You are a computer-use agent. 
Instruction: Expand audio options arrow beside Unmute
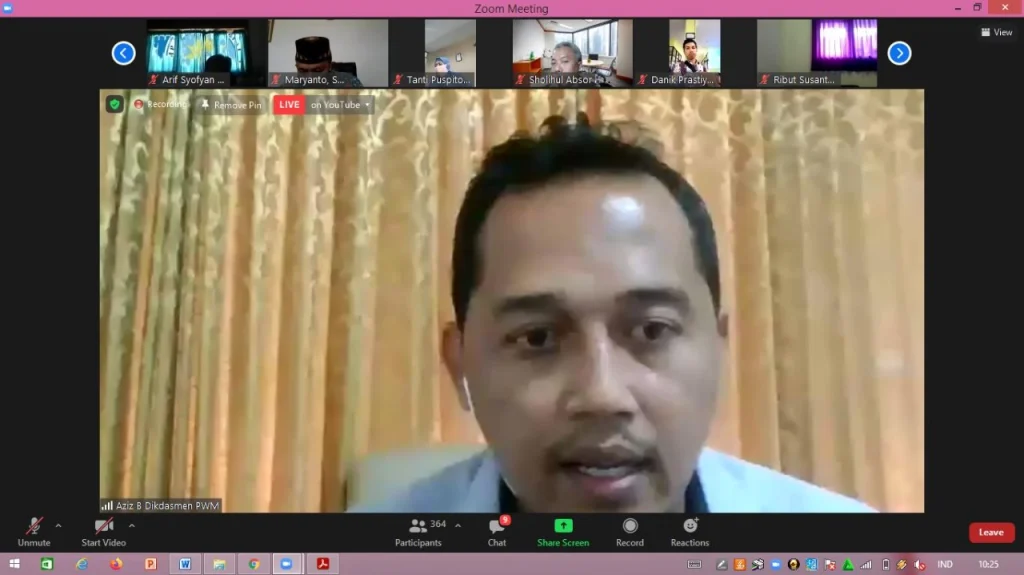point(58,526)
